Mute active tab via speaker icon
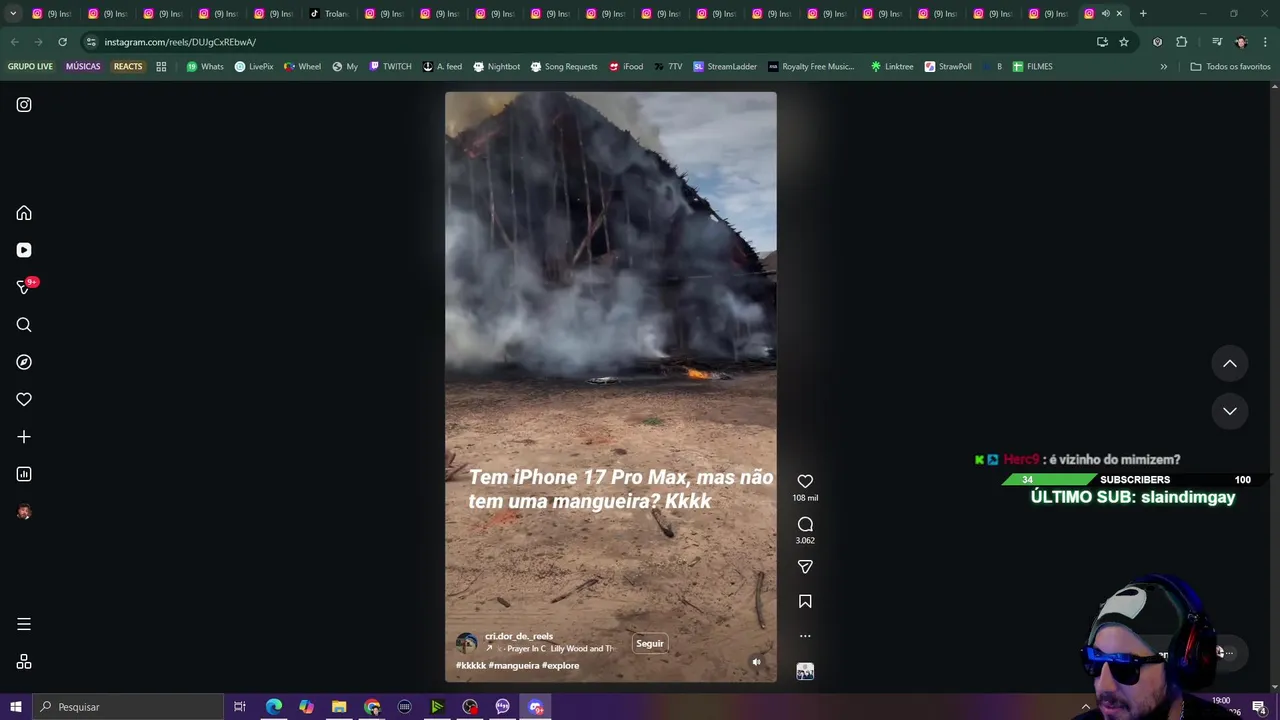 click(1105, 14)
